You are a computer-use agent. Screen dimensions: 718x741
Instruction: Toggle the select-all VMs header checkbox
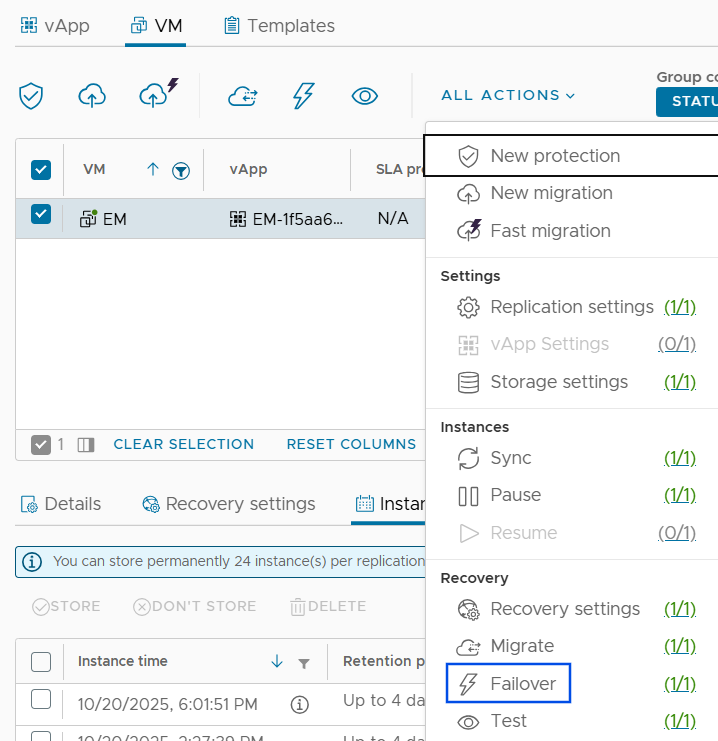pyautogui.click(x=41, y=170)
